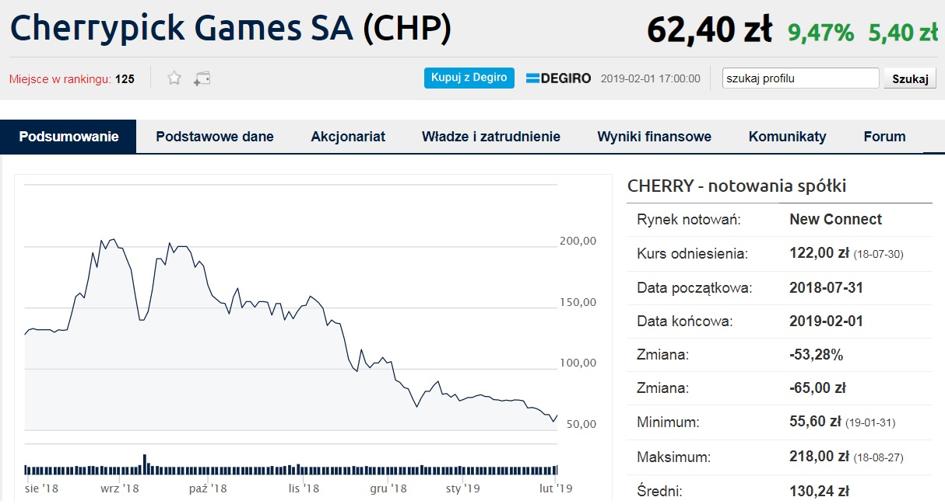Click the favorite star icon

point(174,78)
